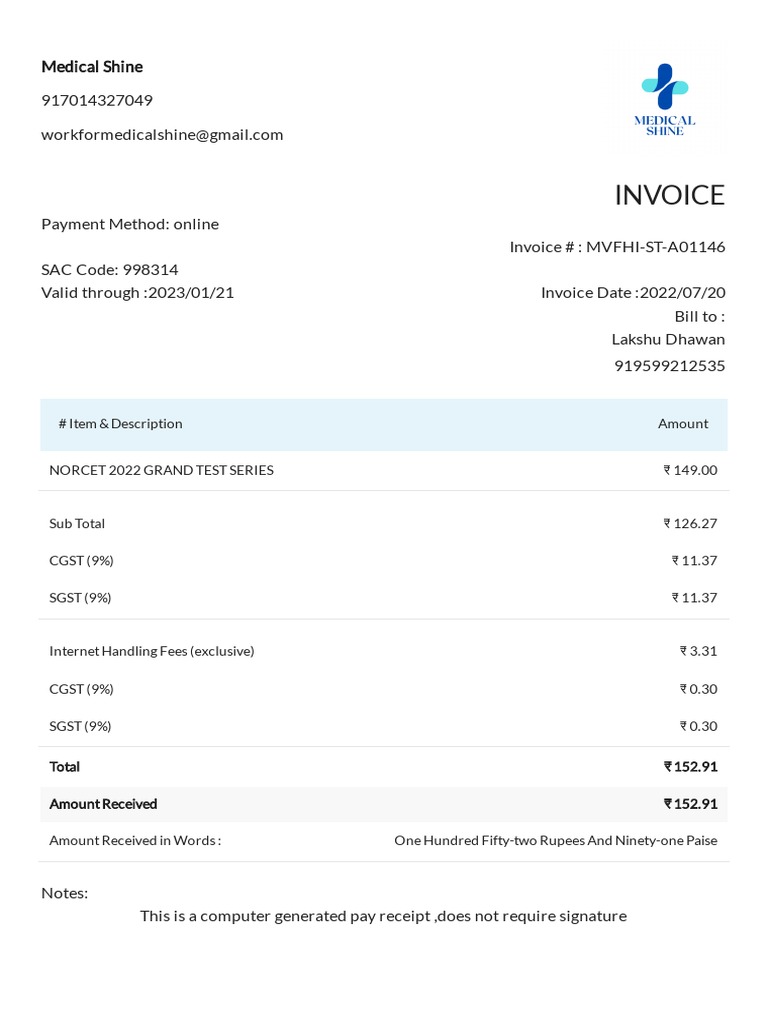Screen dimensions: 768x1024
Task: Click the Item & Description column header
Action: [121, 424]
